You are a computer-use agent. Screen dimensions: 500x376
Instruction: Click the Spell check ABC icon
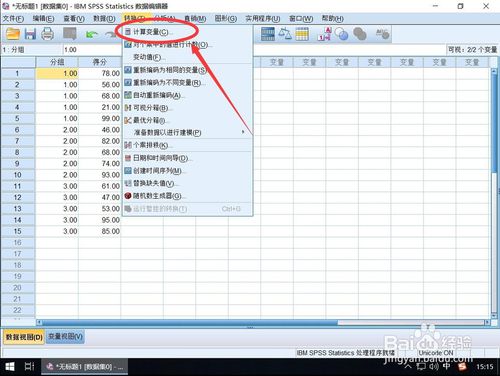click(x=382, y=34)
